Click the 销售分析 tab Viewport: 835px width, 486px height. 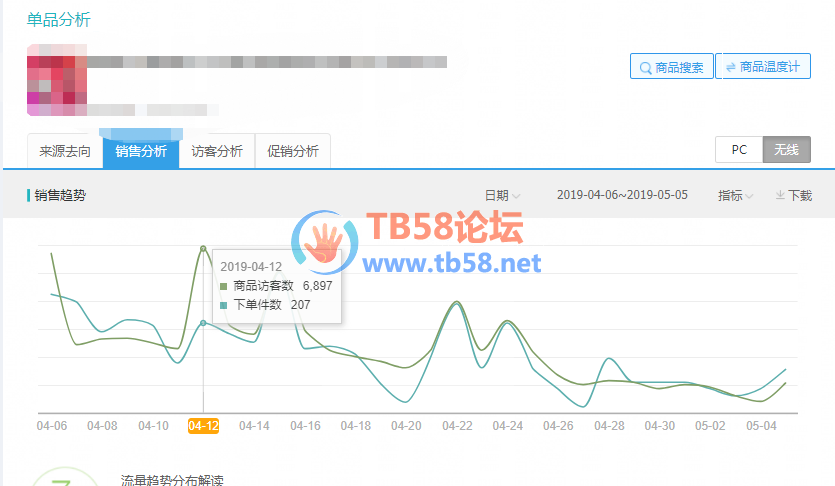tap(141, 151)
